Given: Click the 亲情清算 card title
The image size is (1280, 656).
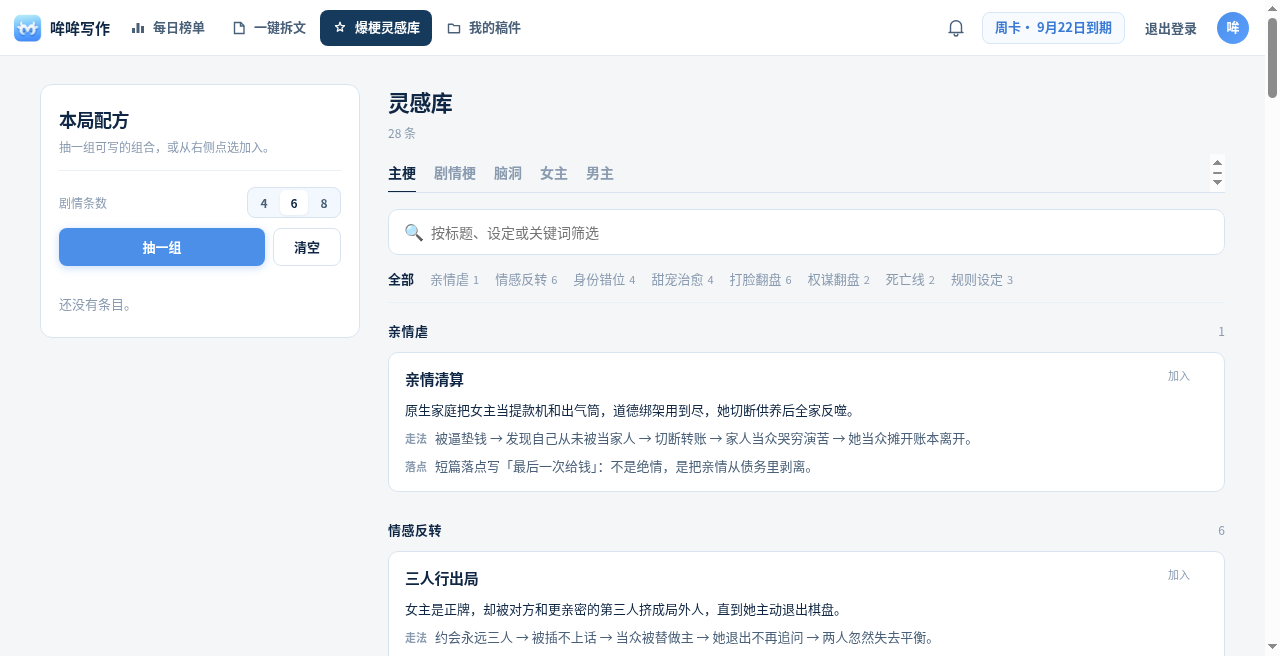Looking at the screenshot, I should (x=434, y=380).
